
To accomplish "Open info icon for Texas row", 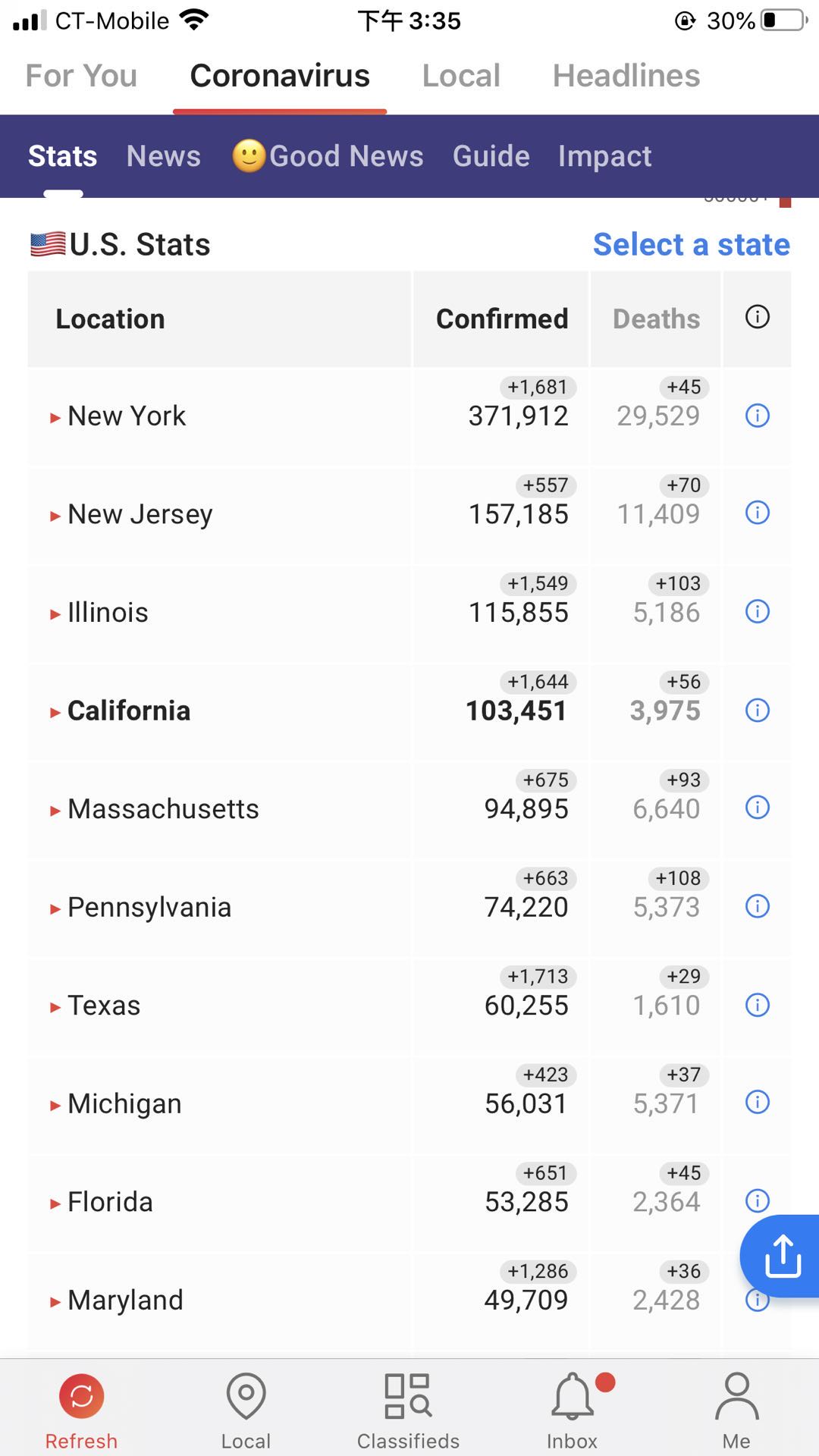I will [x=758, y=1005].
